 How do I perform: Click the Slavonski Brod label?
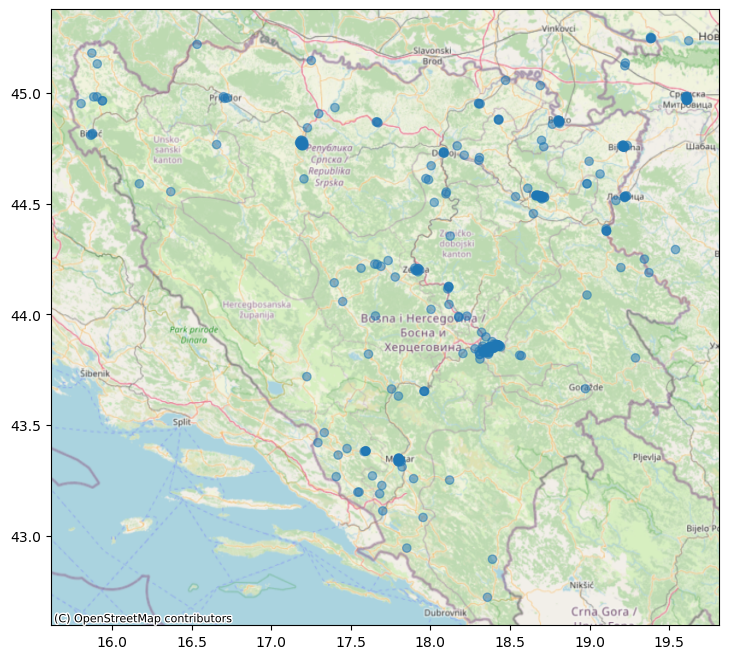433,55
